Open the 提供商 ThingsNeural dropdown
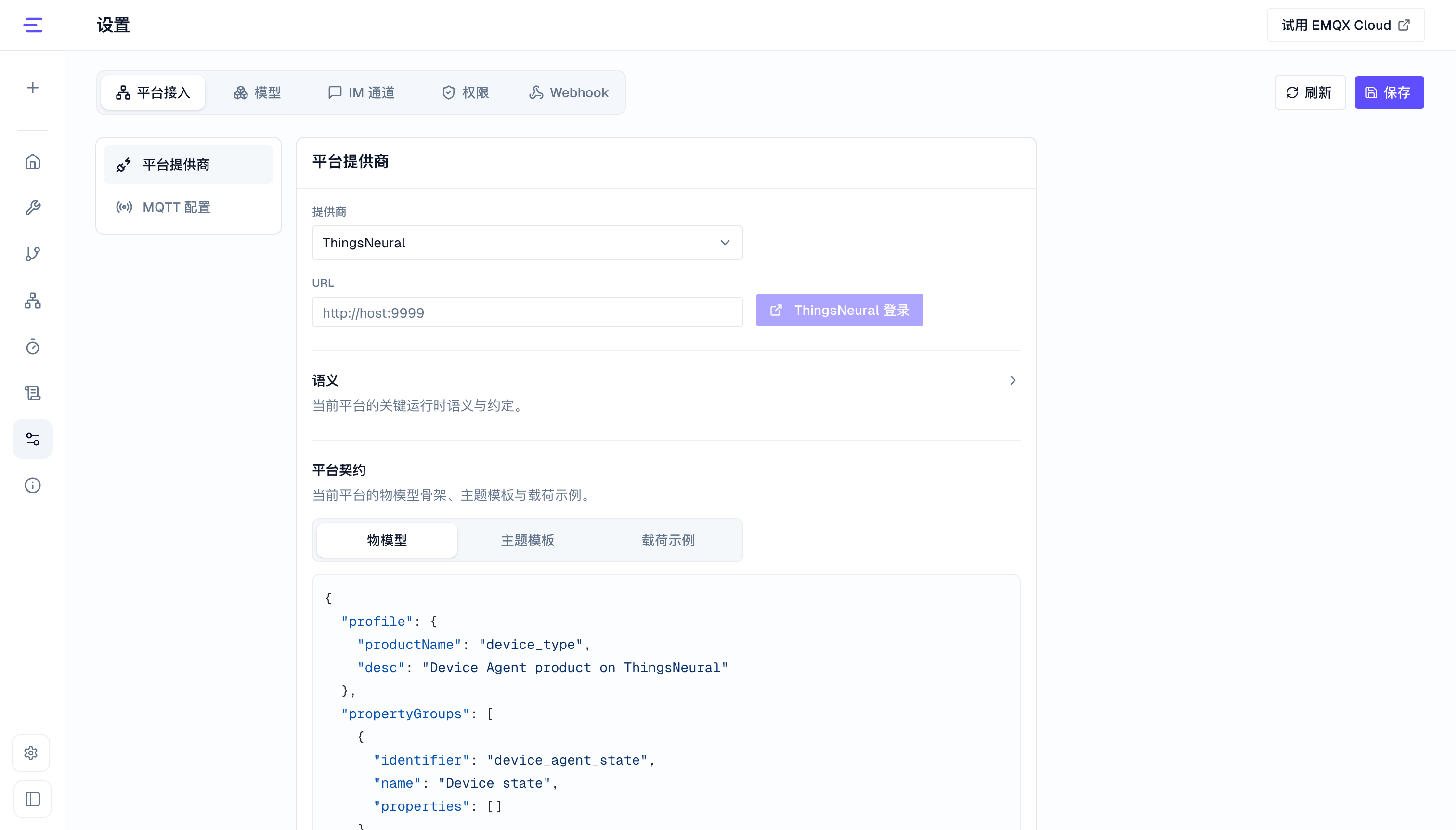 click(x=527, y=243)
